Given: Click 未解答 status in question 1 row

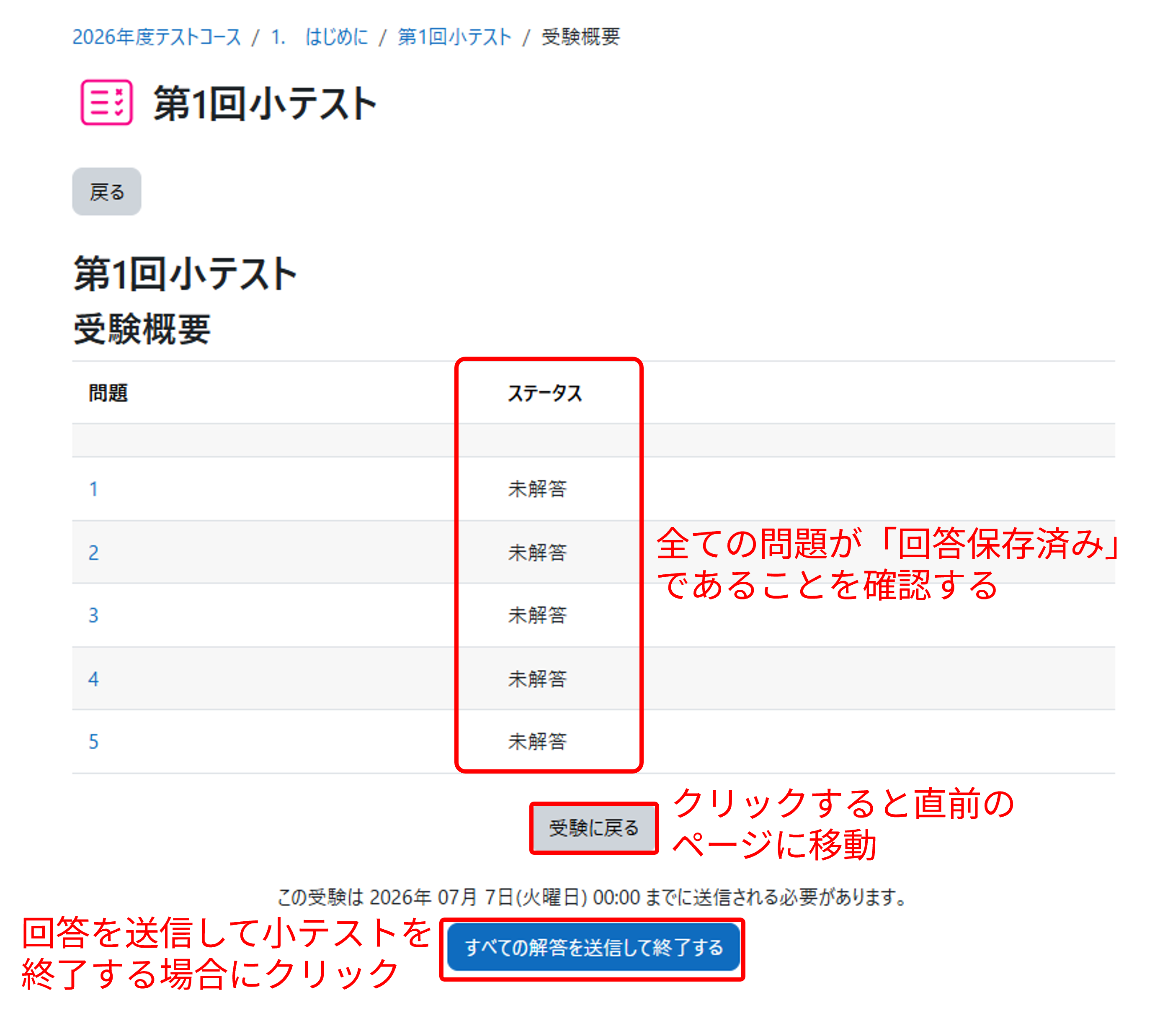Looking at the screenshot, I should tap(538, 489).
